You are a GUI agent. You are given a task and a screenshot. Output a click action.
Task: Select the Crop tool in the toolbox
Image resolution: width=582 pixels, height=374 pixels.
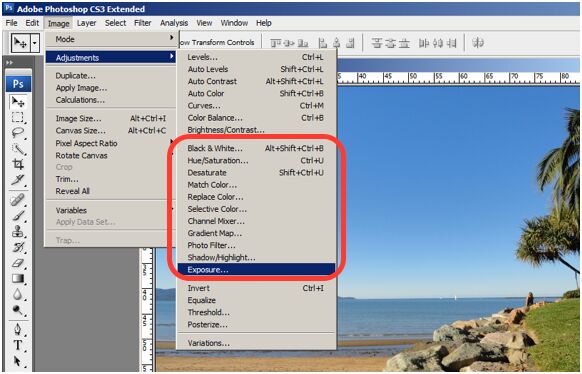pyautogui.click(x=18, y=164)
